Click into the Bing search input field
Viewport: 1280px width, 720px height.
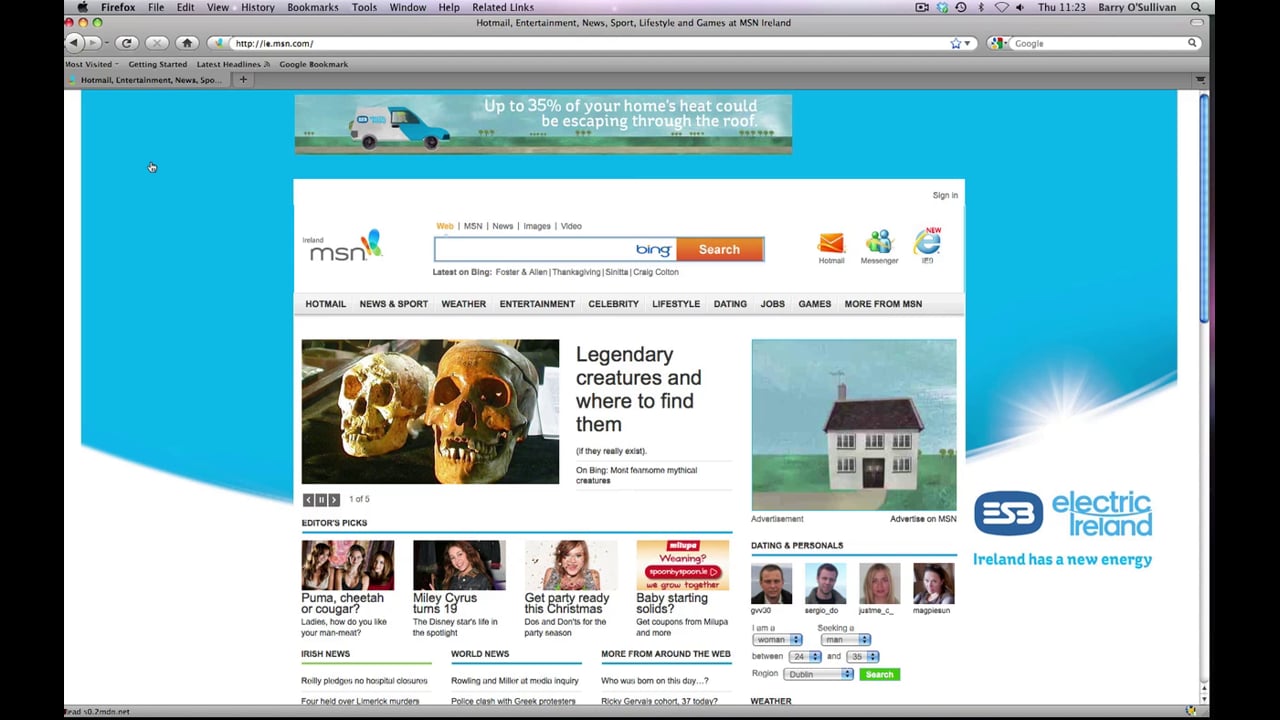coord(554,249)
